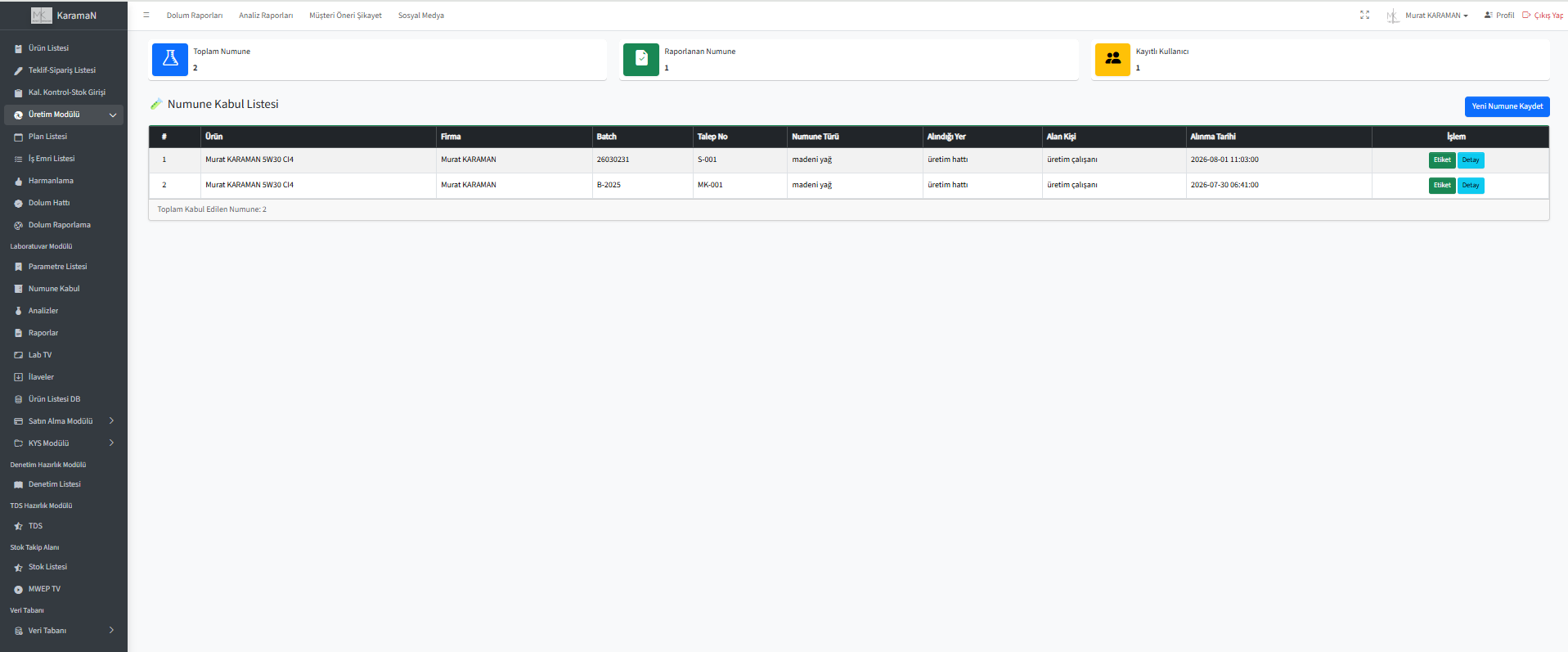Open İş Emri Listesi in sidebar

click(51, 159)
